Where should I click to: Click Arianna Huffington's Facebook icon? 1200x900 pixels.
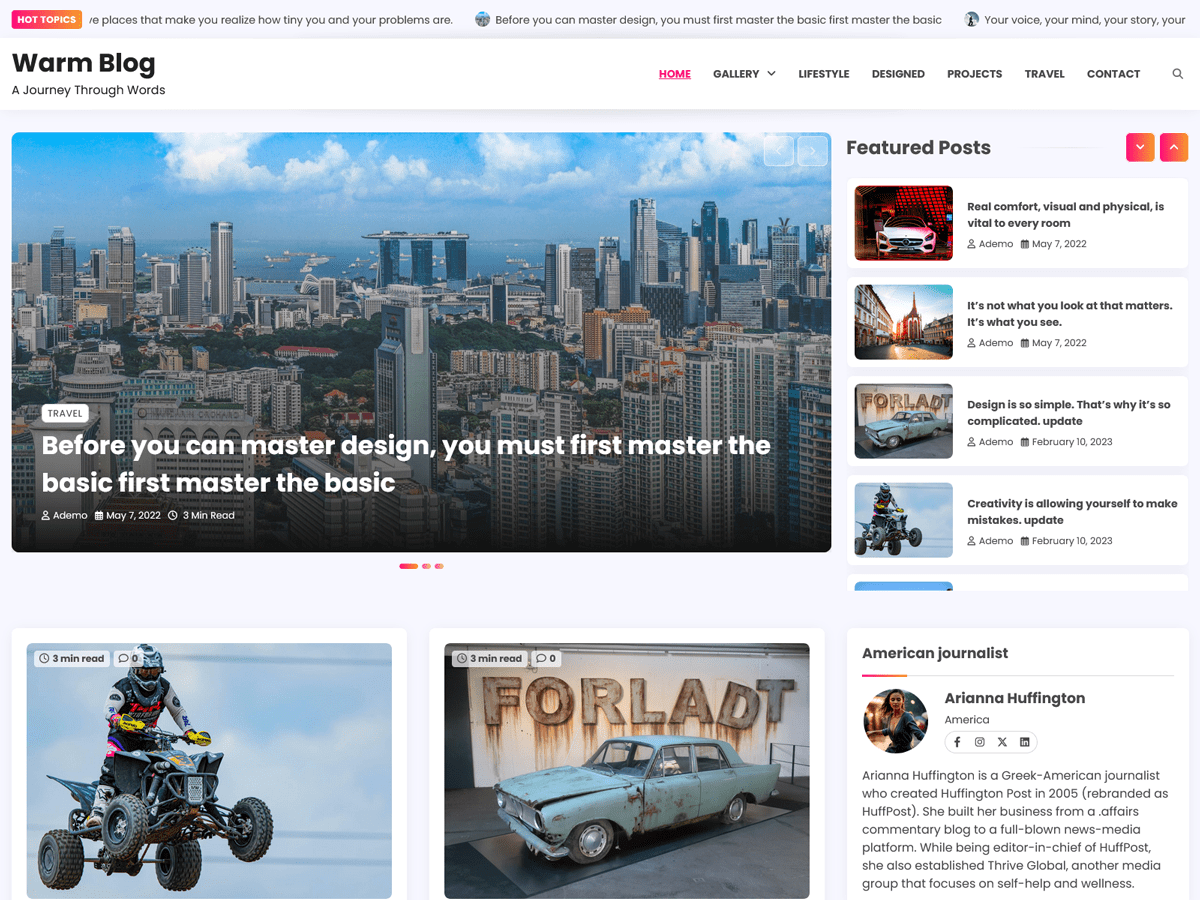(957, 742)
